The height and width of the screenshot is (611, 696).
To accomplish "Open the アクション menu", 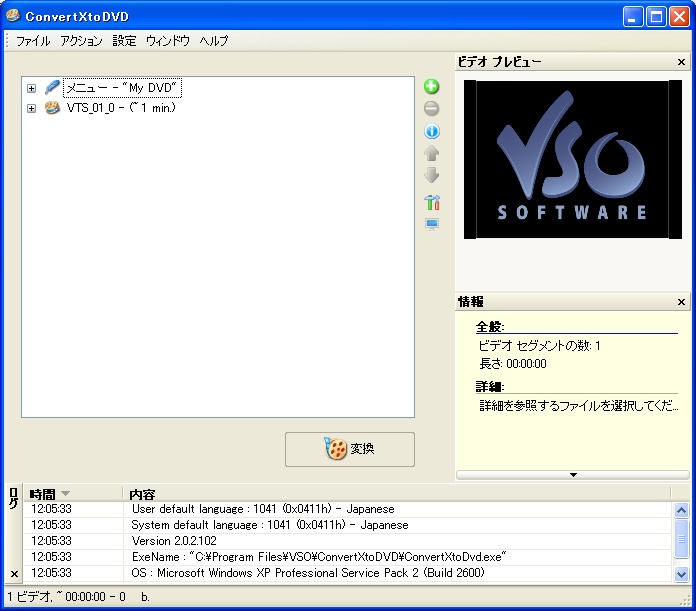I will [82, 41].
